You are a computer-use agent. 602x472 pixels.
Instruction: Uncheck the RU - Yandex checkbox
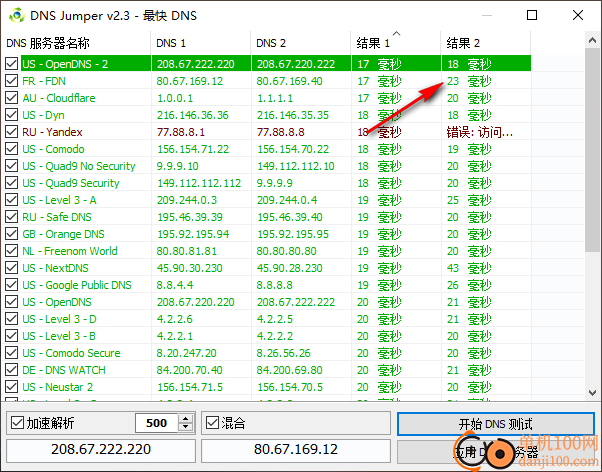[12, 132]
